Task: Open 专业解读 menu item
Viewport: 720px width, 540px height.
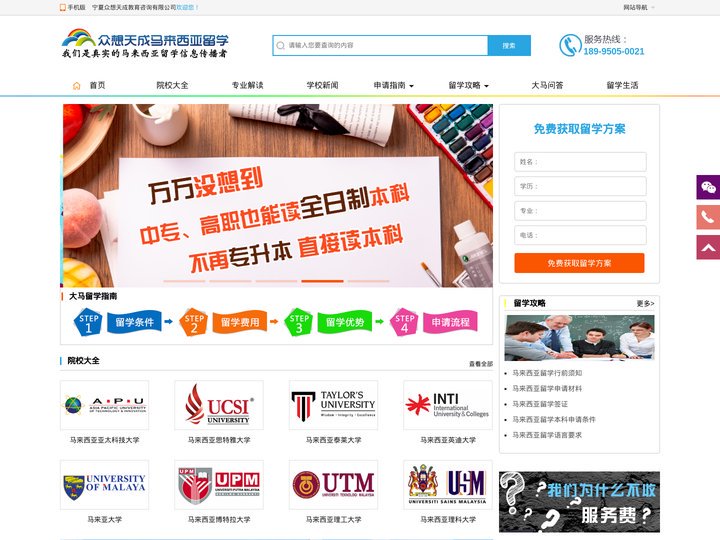Action: pyautogui.click(x=248, y=85)
